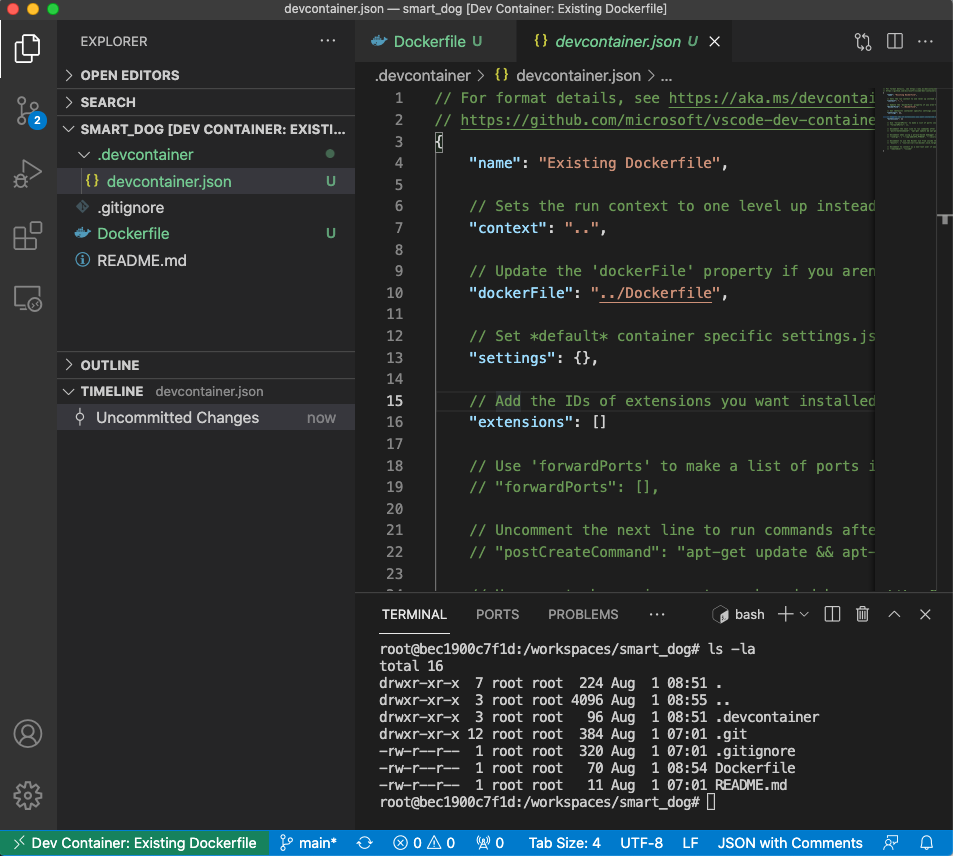The image size is (953, 856).
Task: Select the Manage gear at sidebar bottom
Action: (28, 796)
